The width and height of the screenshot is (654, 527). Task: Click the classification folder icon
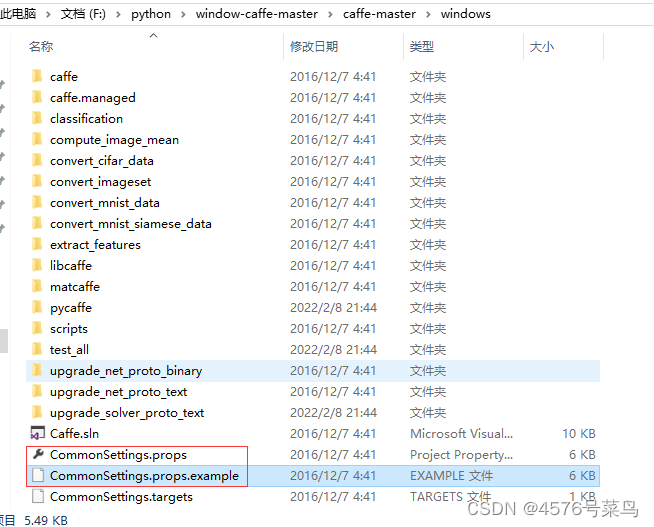coord(37,118)
